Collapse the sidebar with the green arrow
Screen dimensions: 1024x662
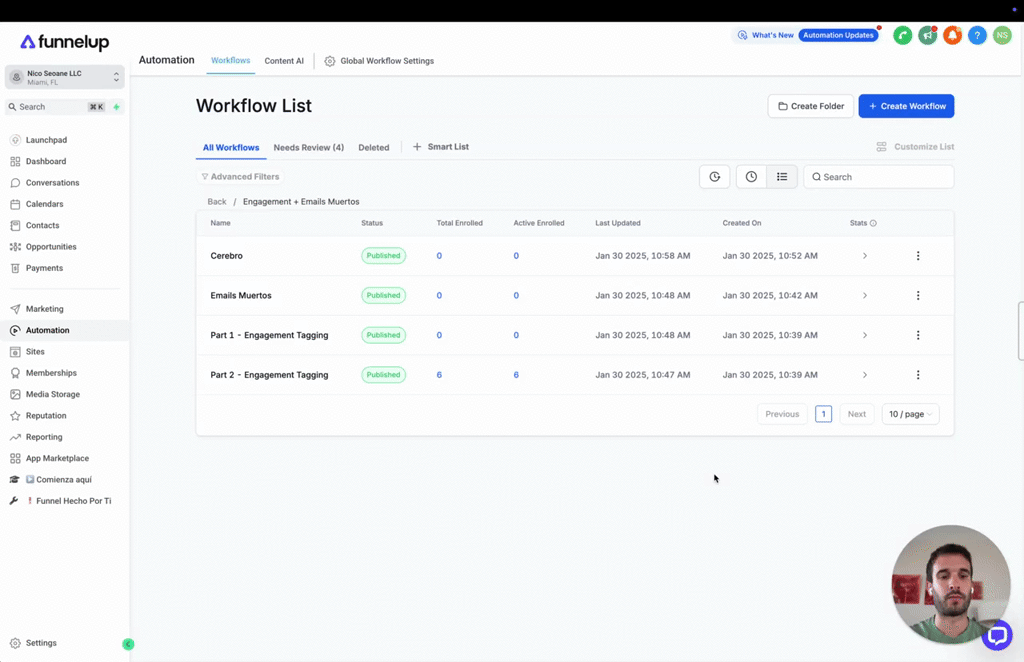pos(128,644)
